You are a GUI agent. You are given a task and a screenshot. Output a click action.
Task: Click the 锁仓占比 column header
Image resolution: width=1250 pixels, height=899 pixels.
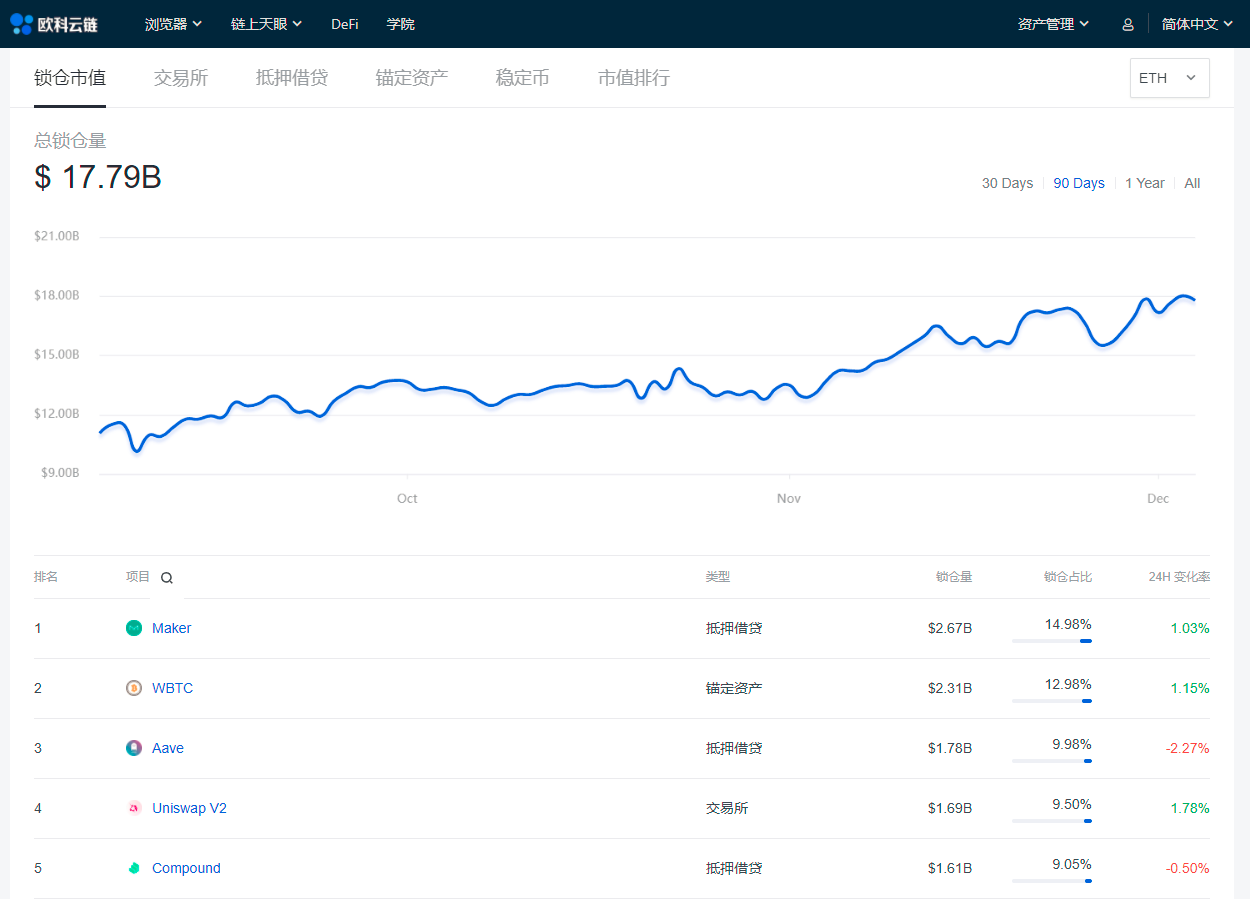coord(1068,577)
